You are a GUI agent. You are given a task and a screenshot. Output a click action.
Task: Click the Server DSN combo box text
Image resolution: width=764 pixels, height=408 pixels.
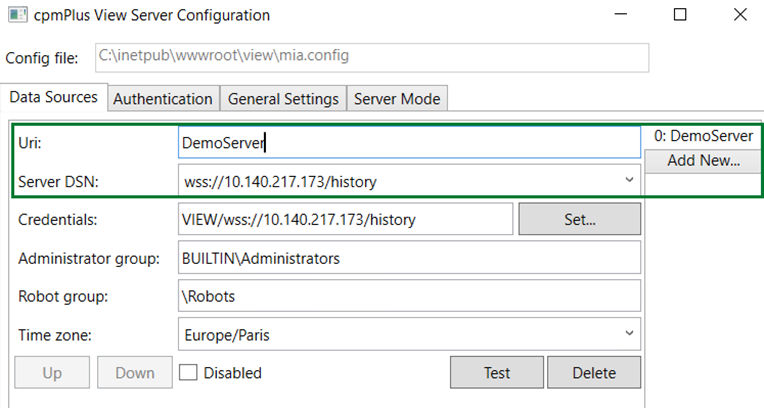click(x=281, y=182)
